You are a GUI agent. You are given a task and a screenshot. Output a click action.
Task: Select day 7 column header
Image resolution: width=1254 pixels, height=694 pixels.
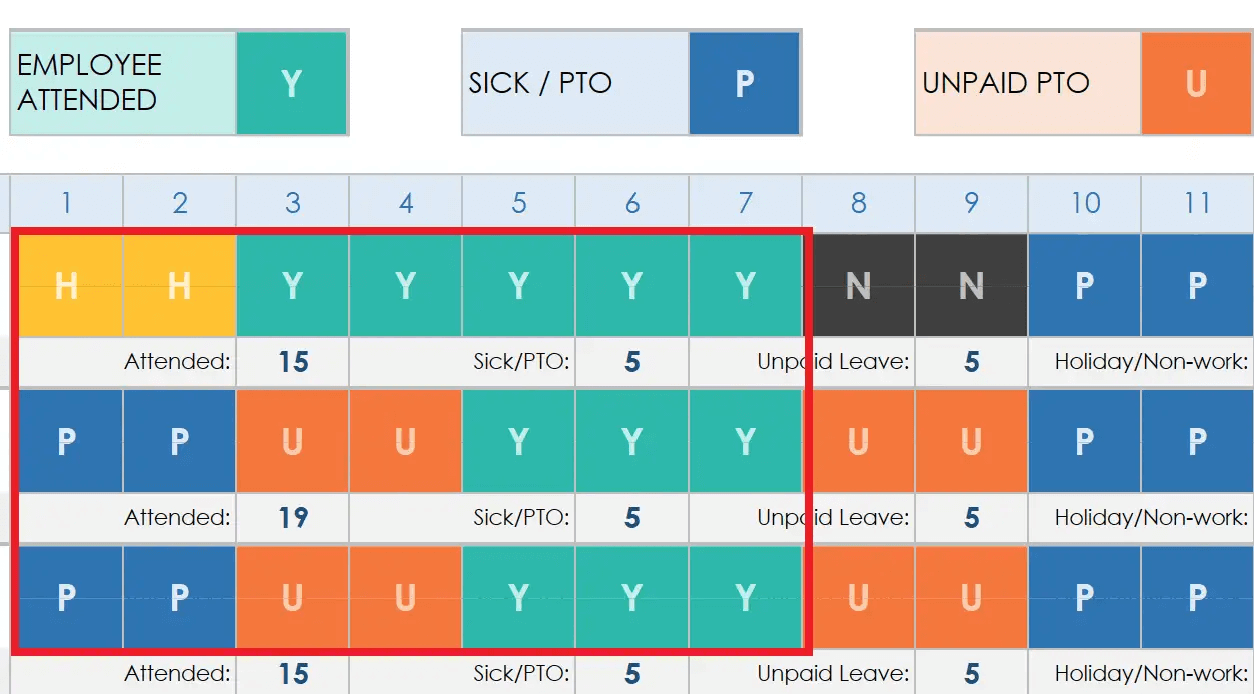pos(746,203)
